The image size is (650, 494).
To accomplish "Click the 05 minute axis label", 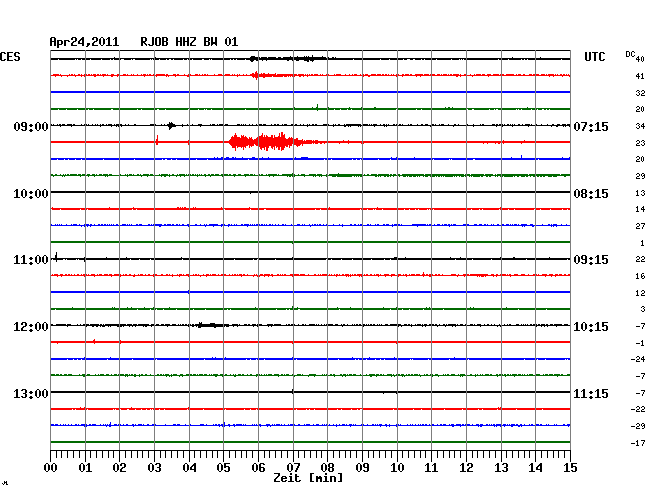I will point(223,468).
